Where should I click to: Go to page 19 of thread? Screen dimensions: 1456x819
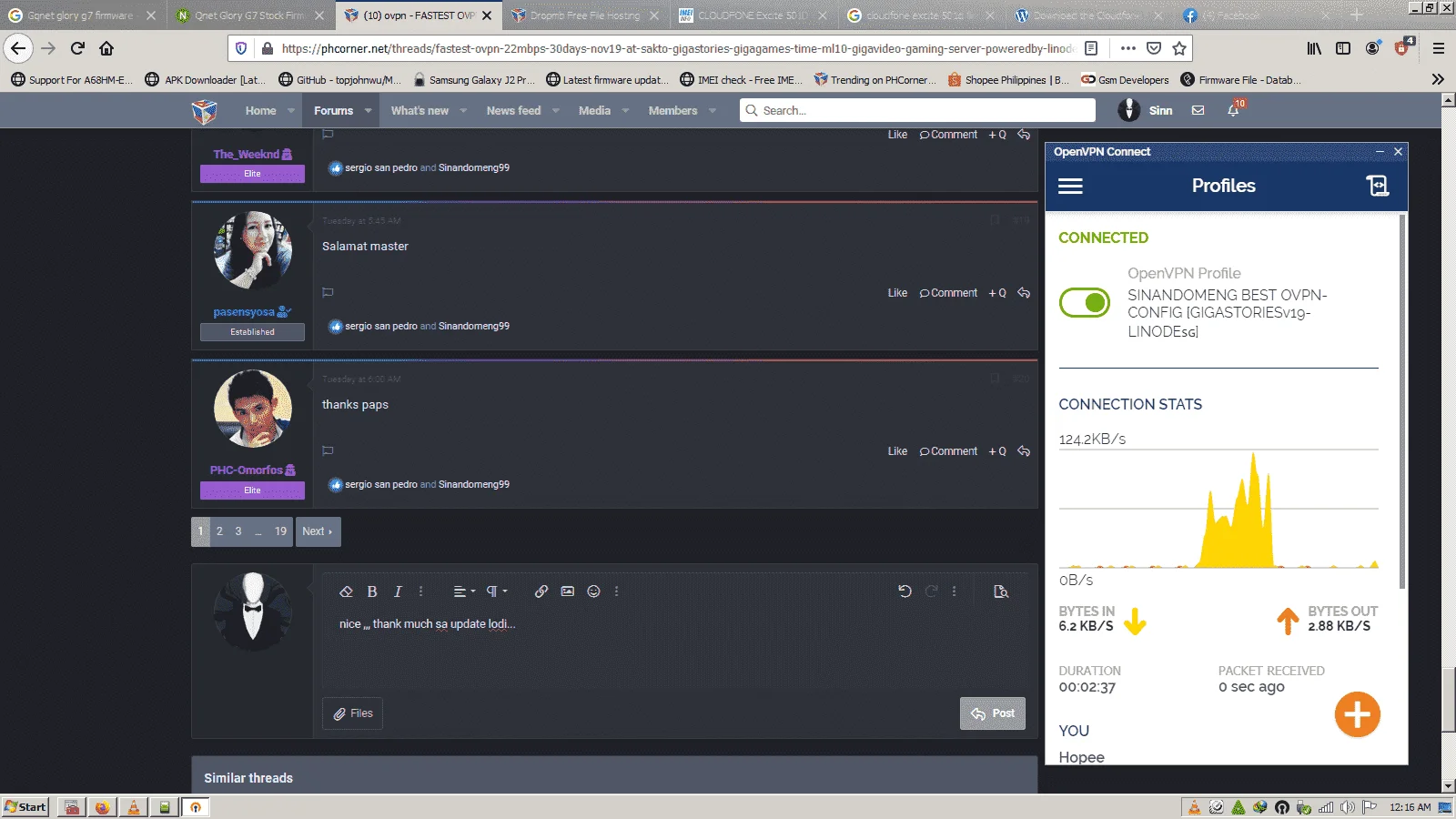pos(280,531)
